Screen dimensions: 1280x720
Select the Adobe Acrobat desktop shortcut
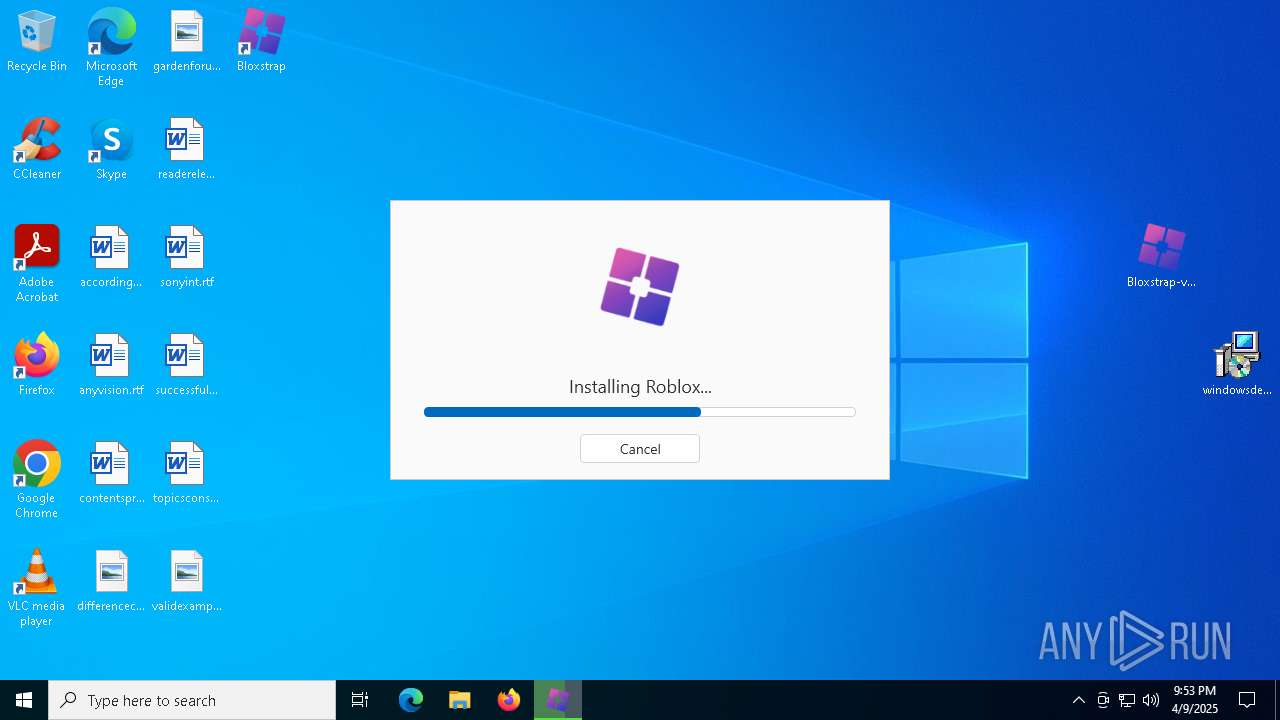pyautogui.click(x=37, y=264)
